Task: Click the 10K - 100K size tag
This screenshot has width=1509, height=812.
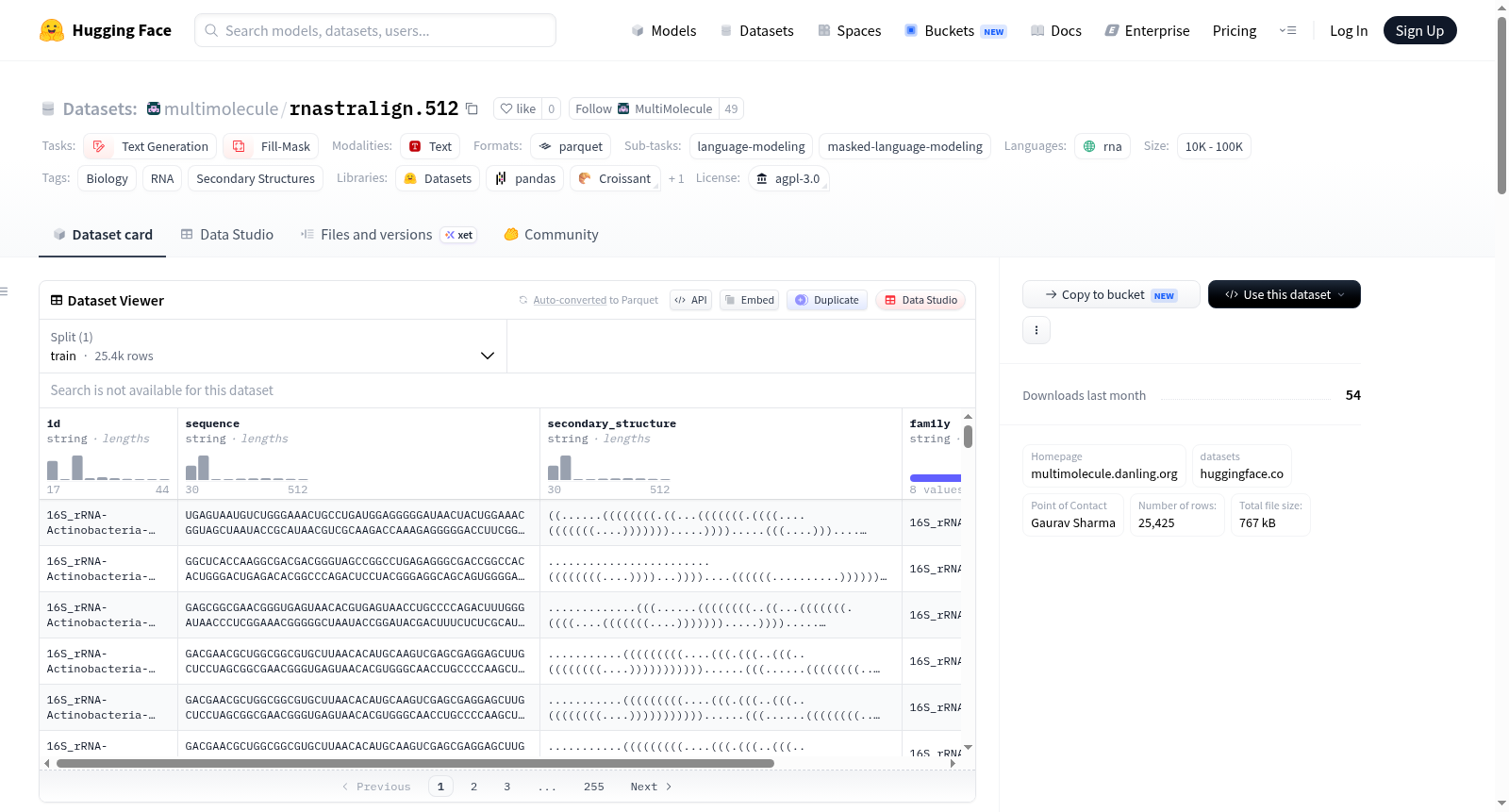Action: (1214, 146)
